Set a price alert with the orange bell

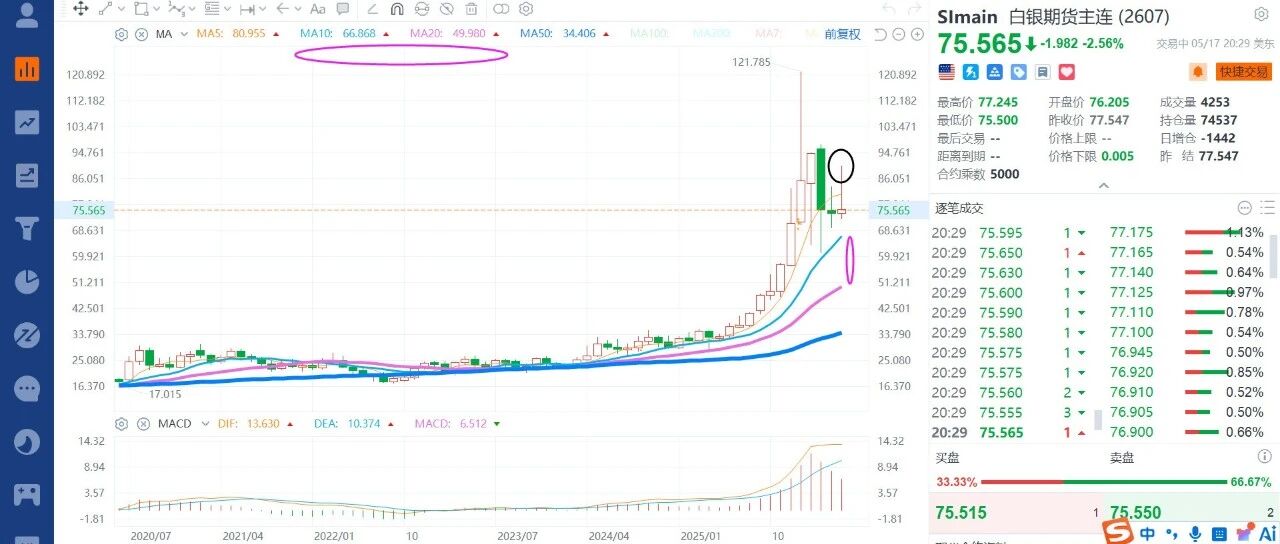click(1198, 72)
